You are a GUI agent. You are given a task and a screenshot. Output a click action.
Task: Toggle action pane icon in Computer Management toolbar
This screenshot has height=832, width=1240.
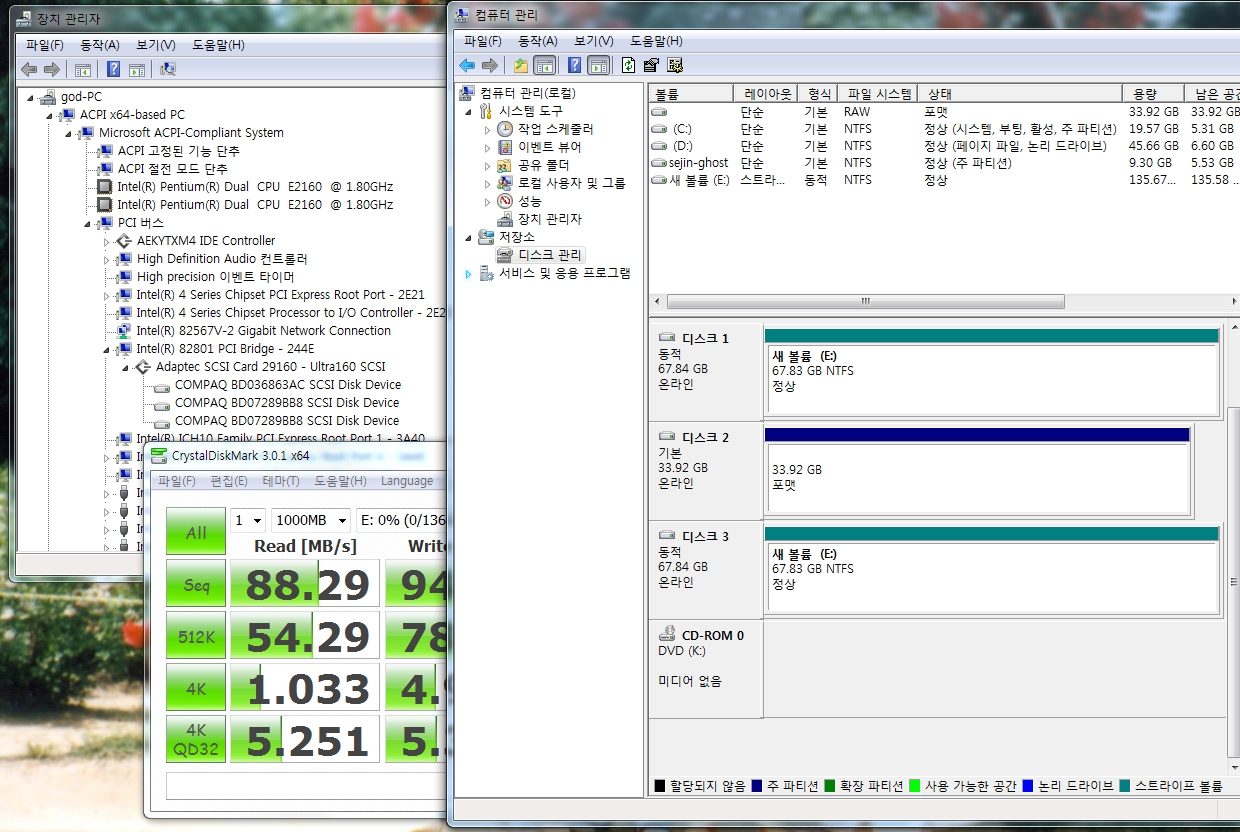[598, 65]
